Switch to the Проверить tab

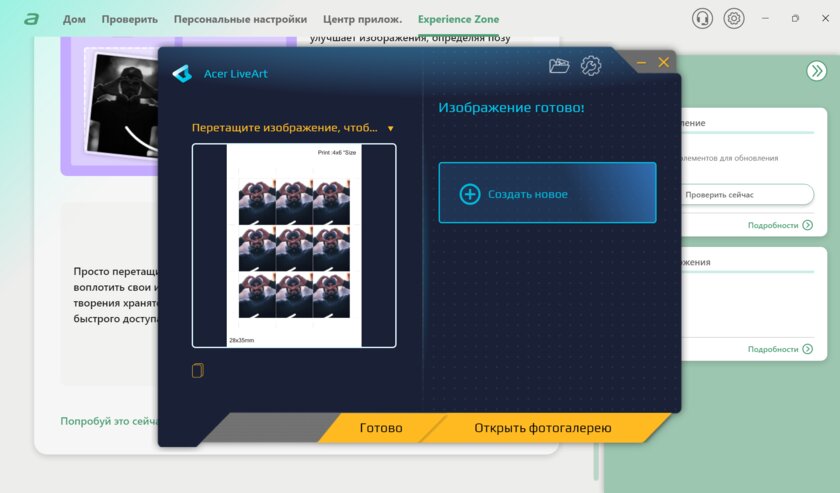pos(130,19)
